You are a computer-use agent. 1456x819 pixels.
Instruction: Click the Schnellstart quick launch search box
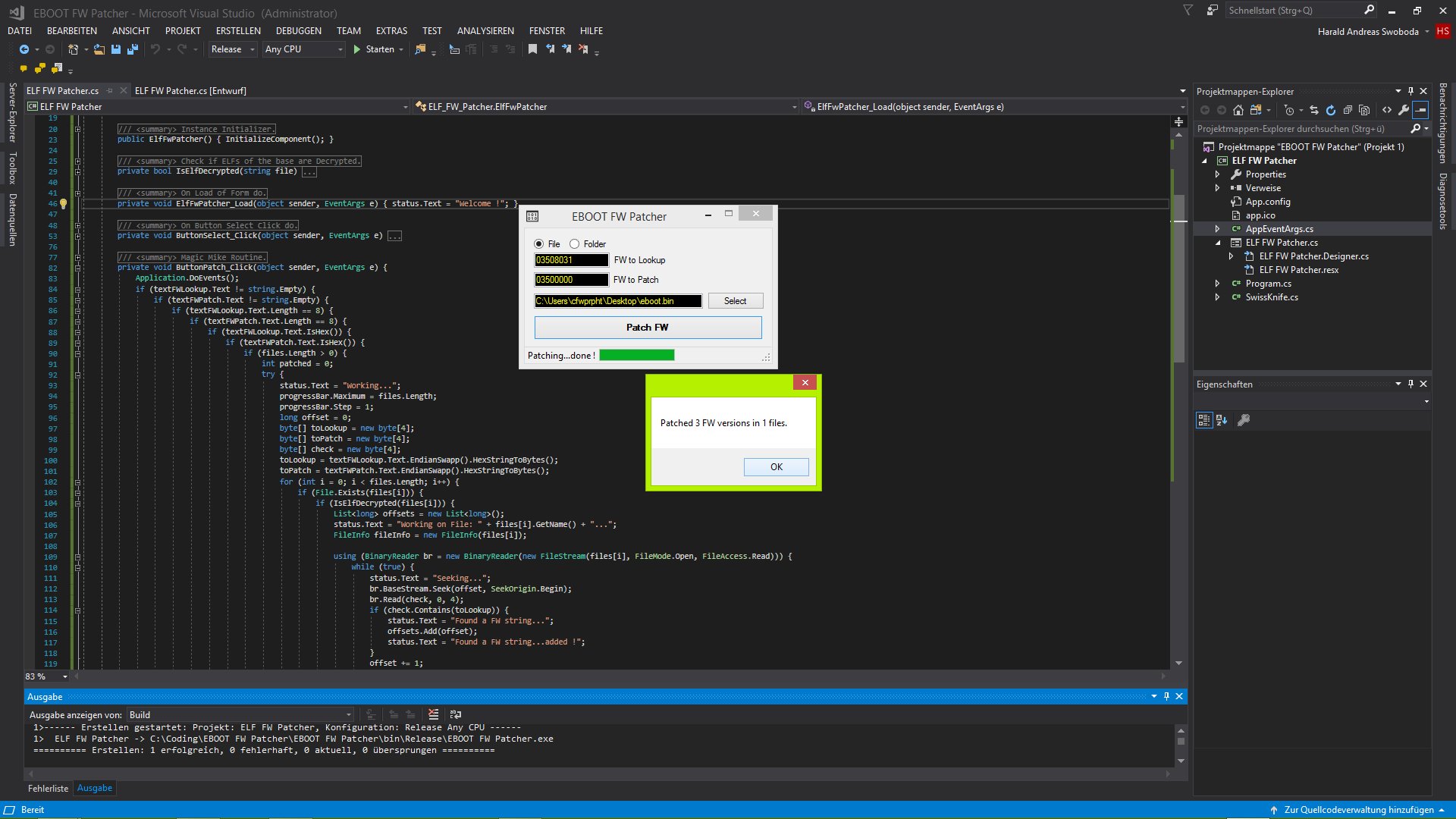[1303, 11]
